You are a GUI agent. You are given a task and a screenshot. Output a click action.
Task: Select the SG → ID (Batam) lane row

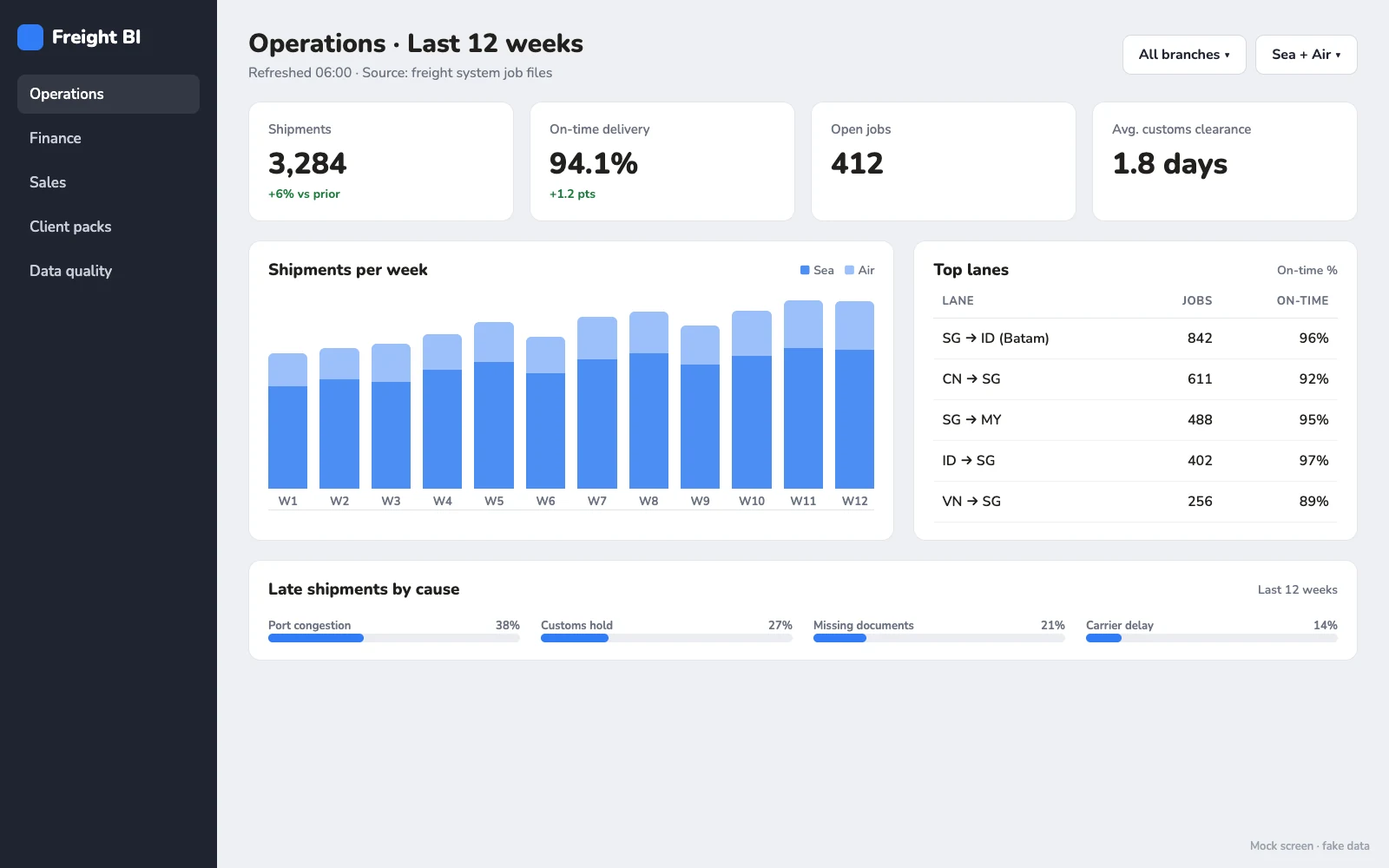pyautogui.click(x=1136, y=339)
